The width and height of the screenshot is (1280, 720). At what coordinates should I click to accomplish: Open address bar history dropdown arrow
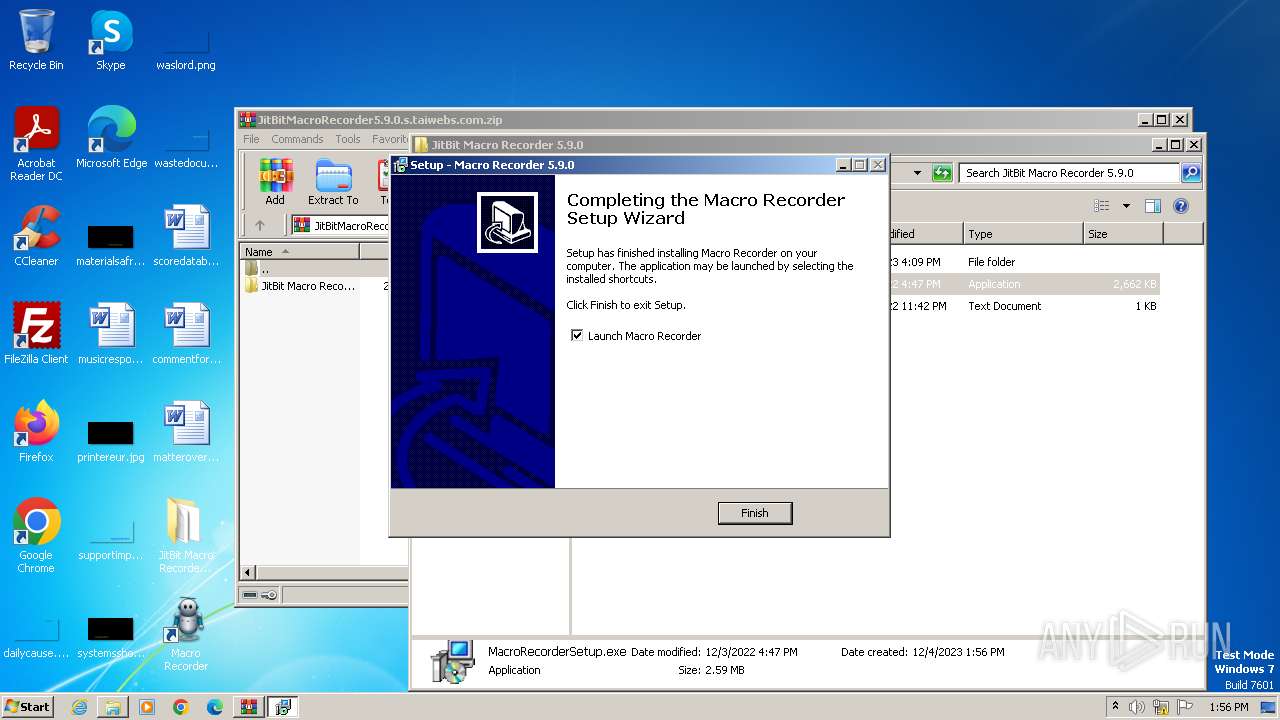coord(917,173)
